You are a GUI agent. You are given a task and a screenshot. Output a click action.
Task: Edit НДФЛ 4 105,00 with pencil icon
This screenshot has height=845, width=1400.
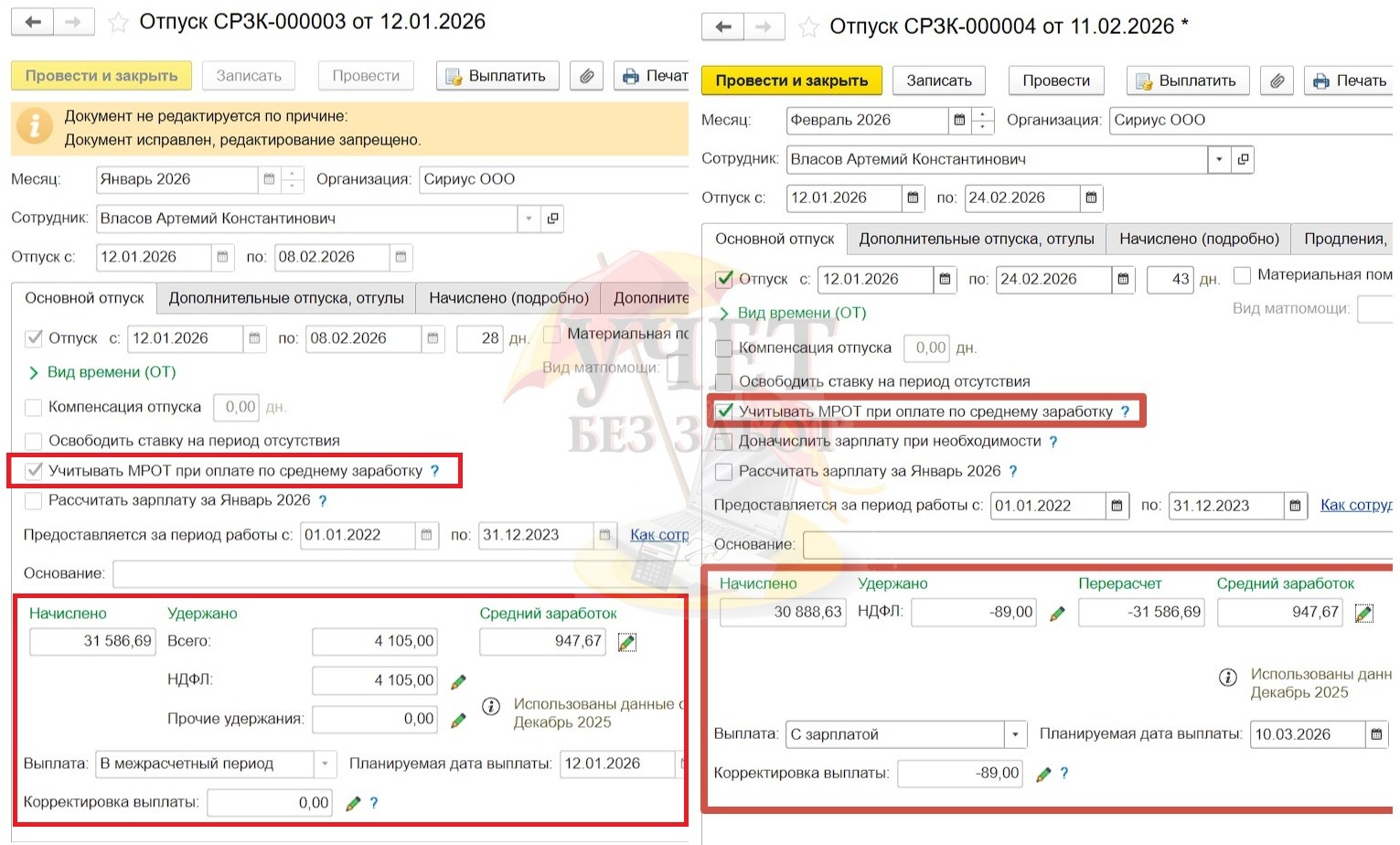point(459,681)
